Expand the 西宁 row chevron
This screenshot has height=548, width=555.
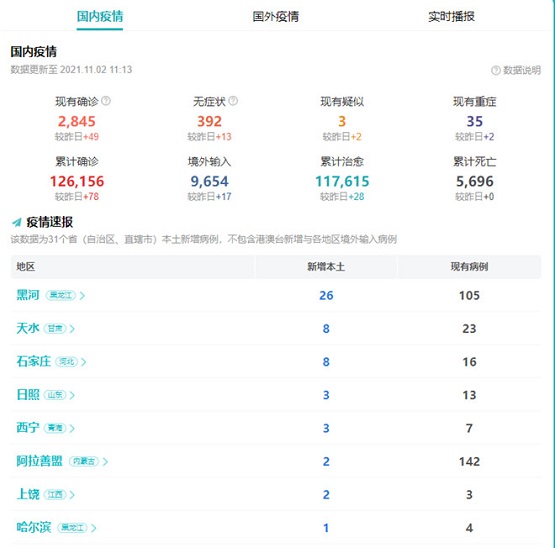(x=72, y=428)
